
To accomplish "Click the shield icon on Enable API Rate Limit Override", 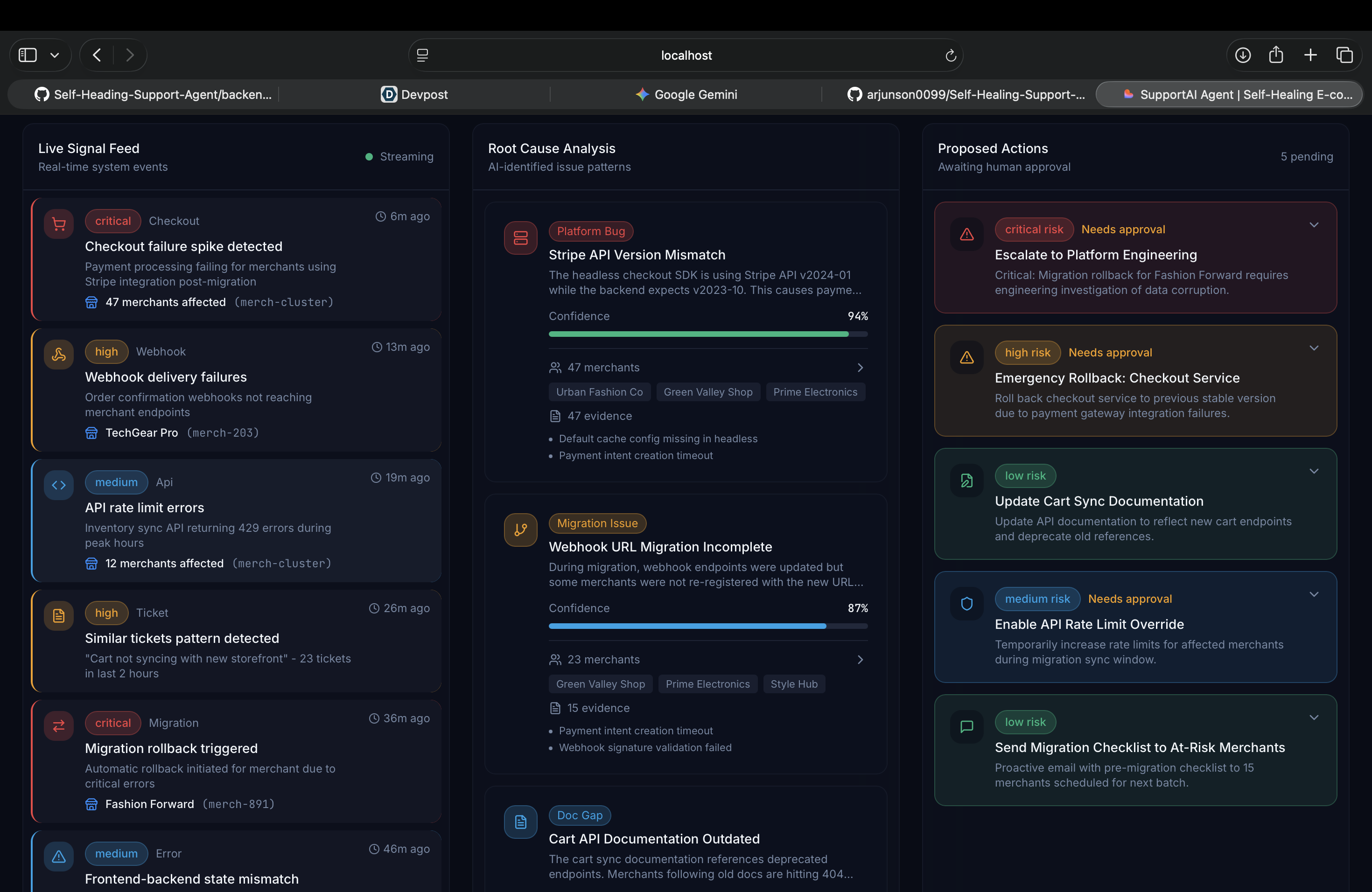I will tap(967, 603).
